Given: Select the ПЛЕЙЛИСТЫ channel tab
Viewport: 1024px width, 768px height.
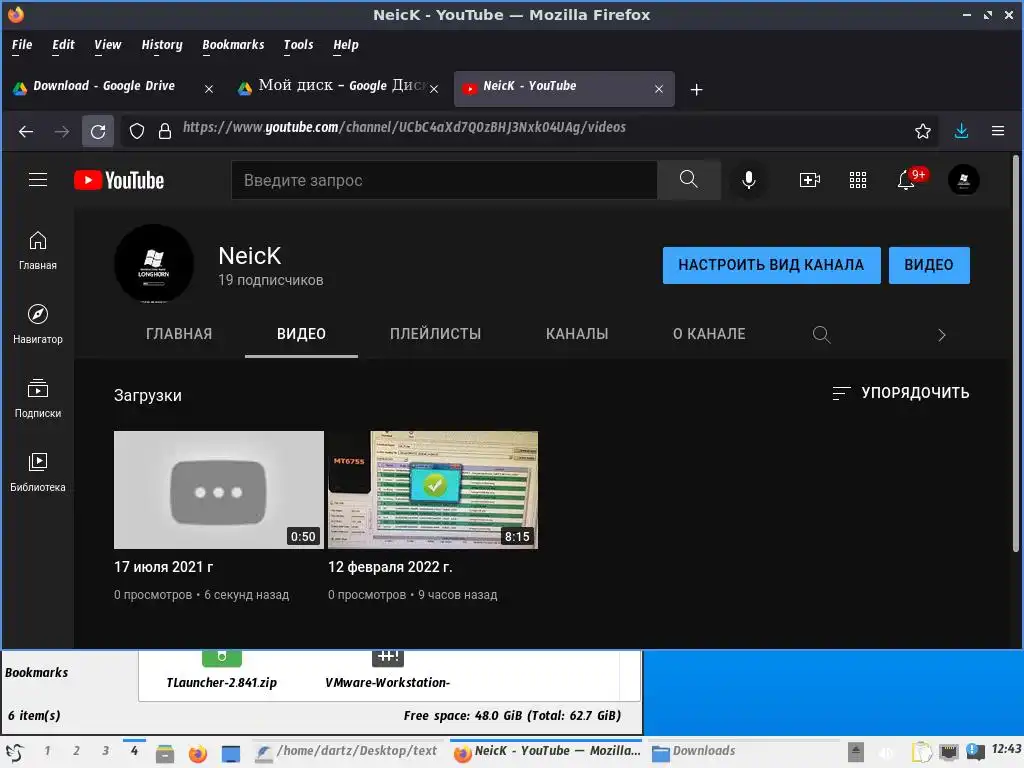Looking at the screenshot, I should coord(435,334).
